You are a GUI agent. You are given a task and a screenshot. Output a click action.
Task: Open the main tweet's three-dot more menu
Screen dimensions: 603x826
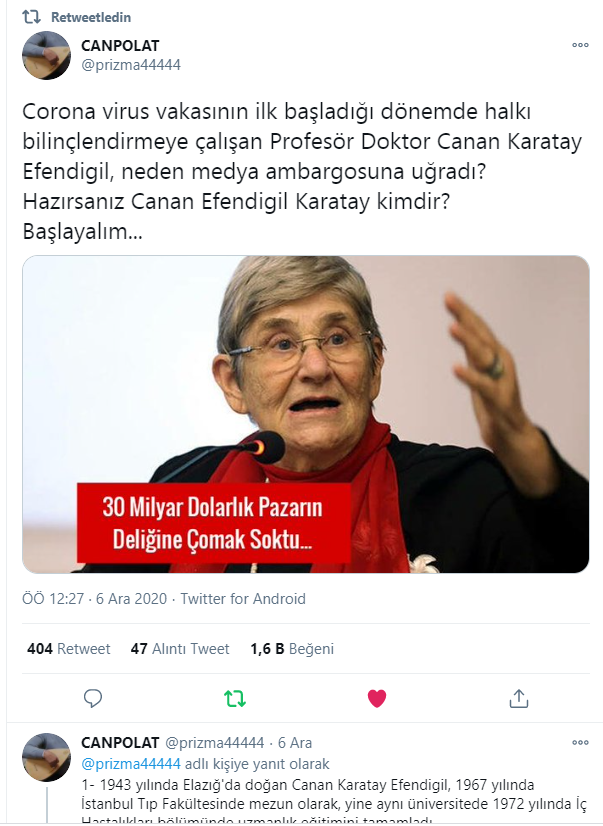[x=580, y=45]
